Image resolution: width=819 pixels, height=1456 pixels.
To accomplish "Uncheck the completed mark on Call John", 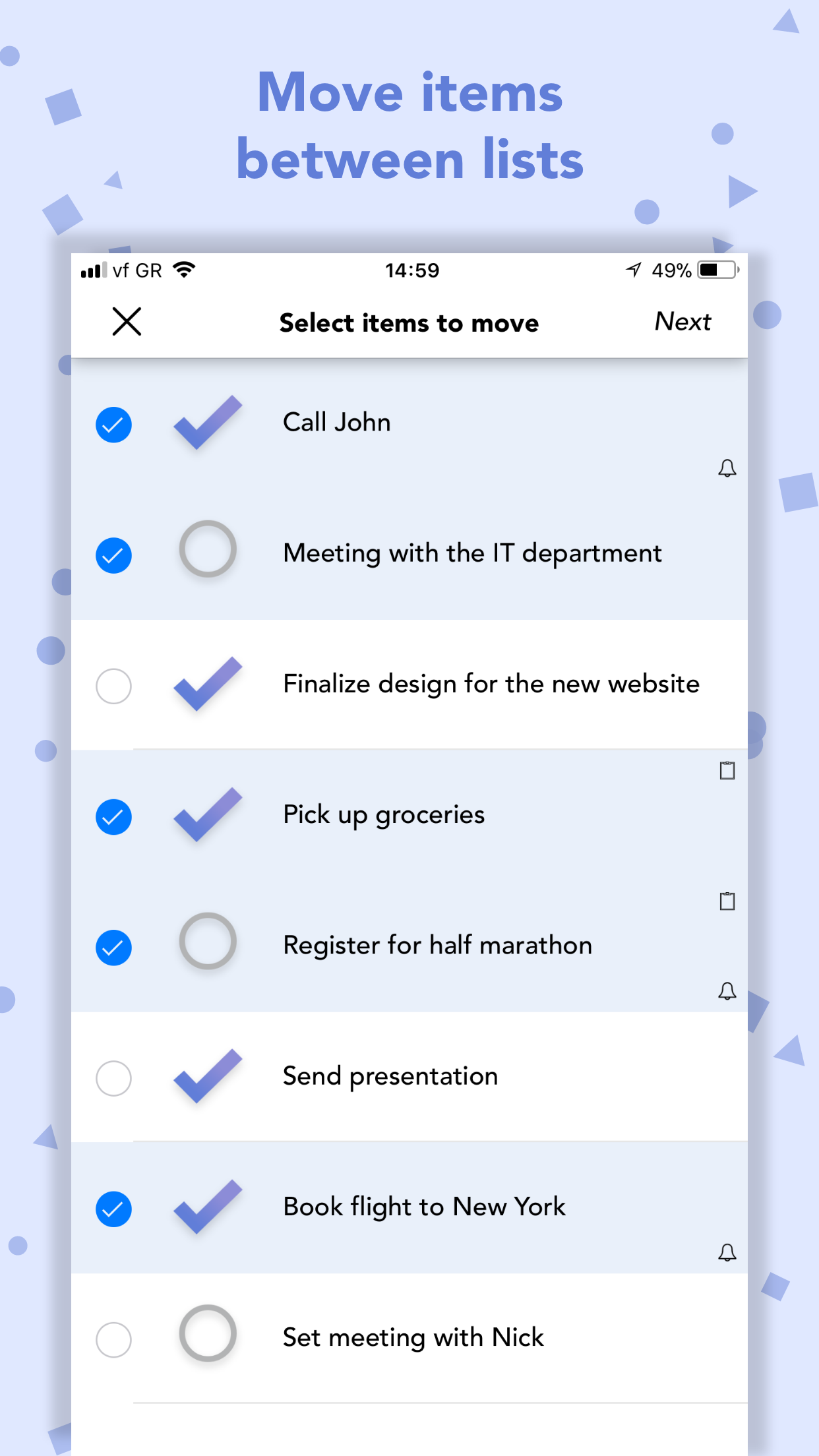I will click(x=208, y=422).
